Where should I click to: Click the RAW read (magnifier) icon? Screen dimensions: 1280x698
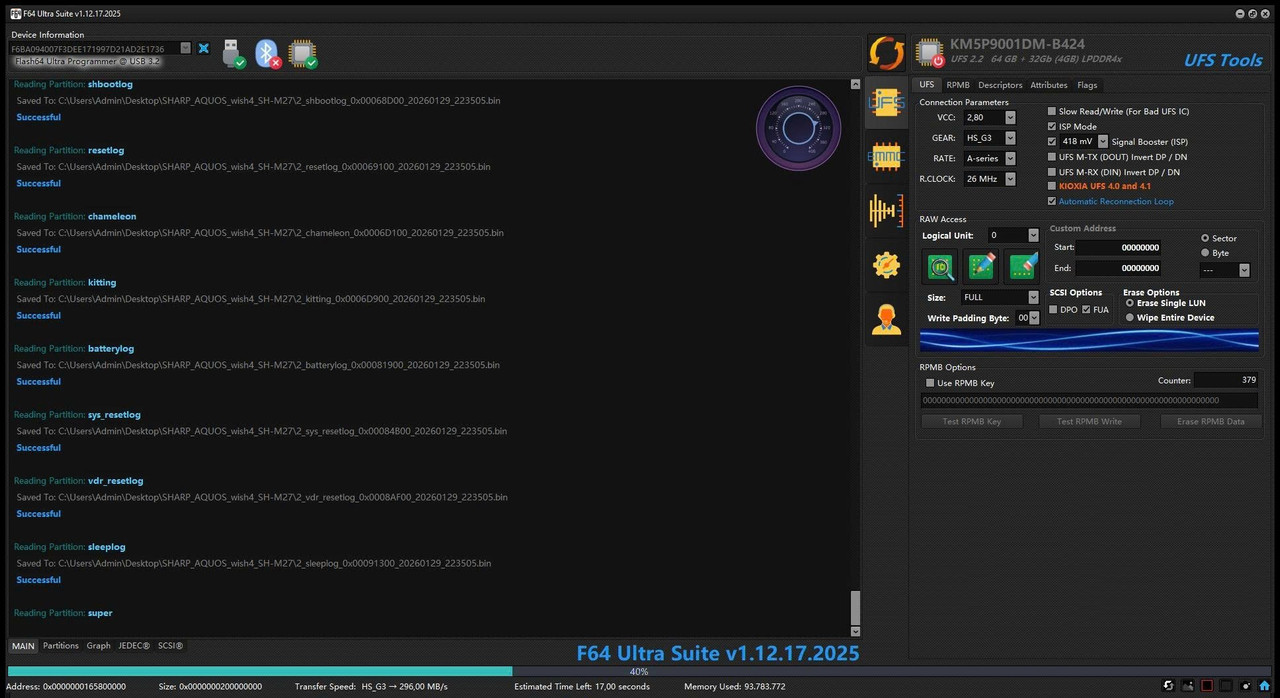(939, 266)
